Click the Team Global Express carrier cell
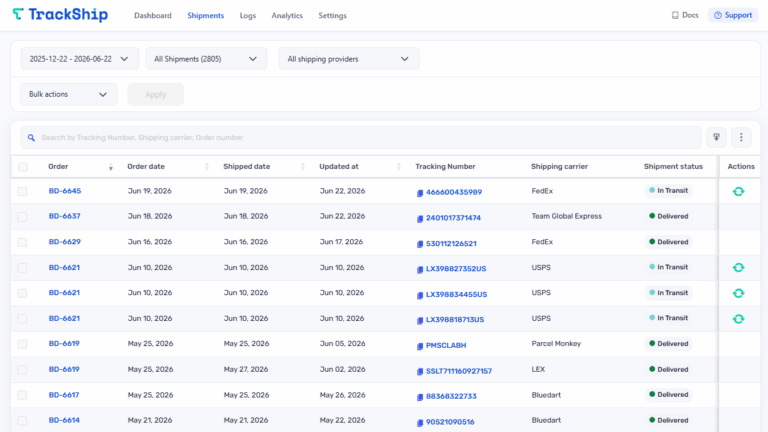The image size is (768, 432). (x=567, y=216)
